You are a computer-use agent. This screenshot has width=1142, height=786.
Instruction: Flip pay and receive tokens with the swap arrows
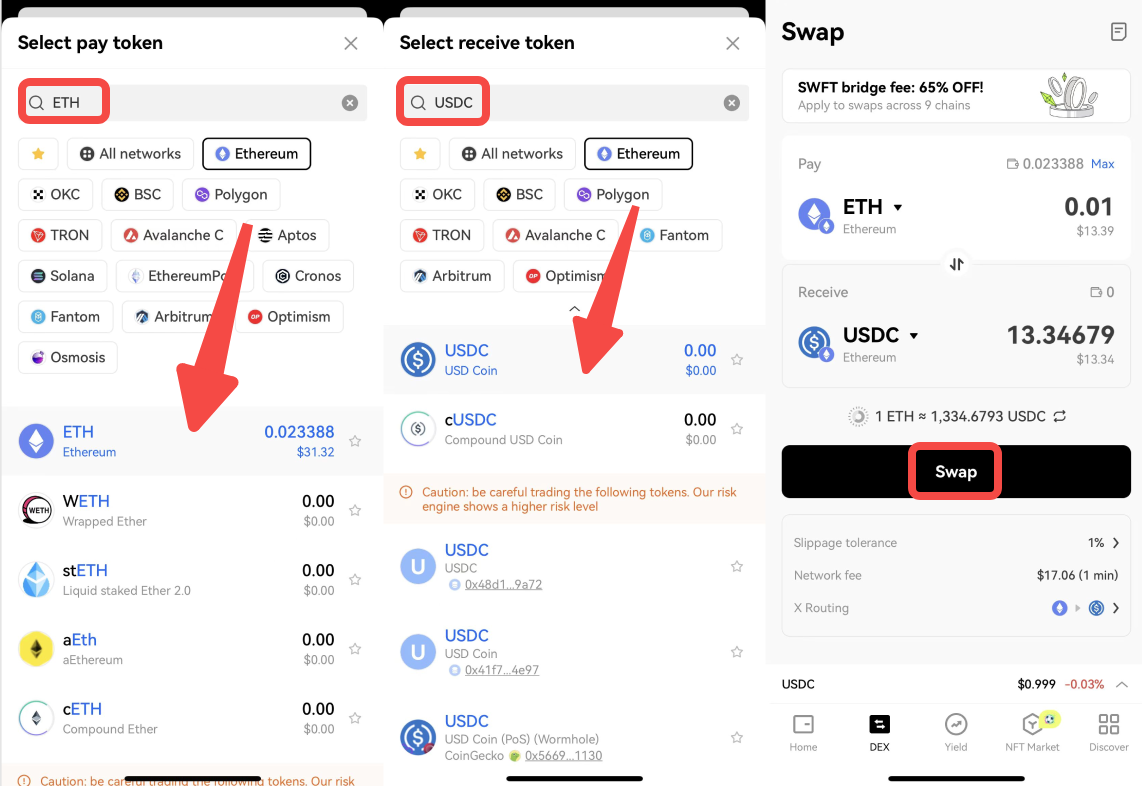pos(957,264)
